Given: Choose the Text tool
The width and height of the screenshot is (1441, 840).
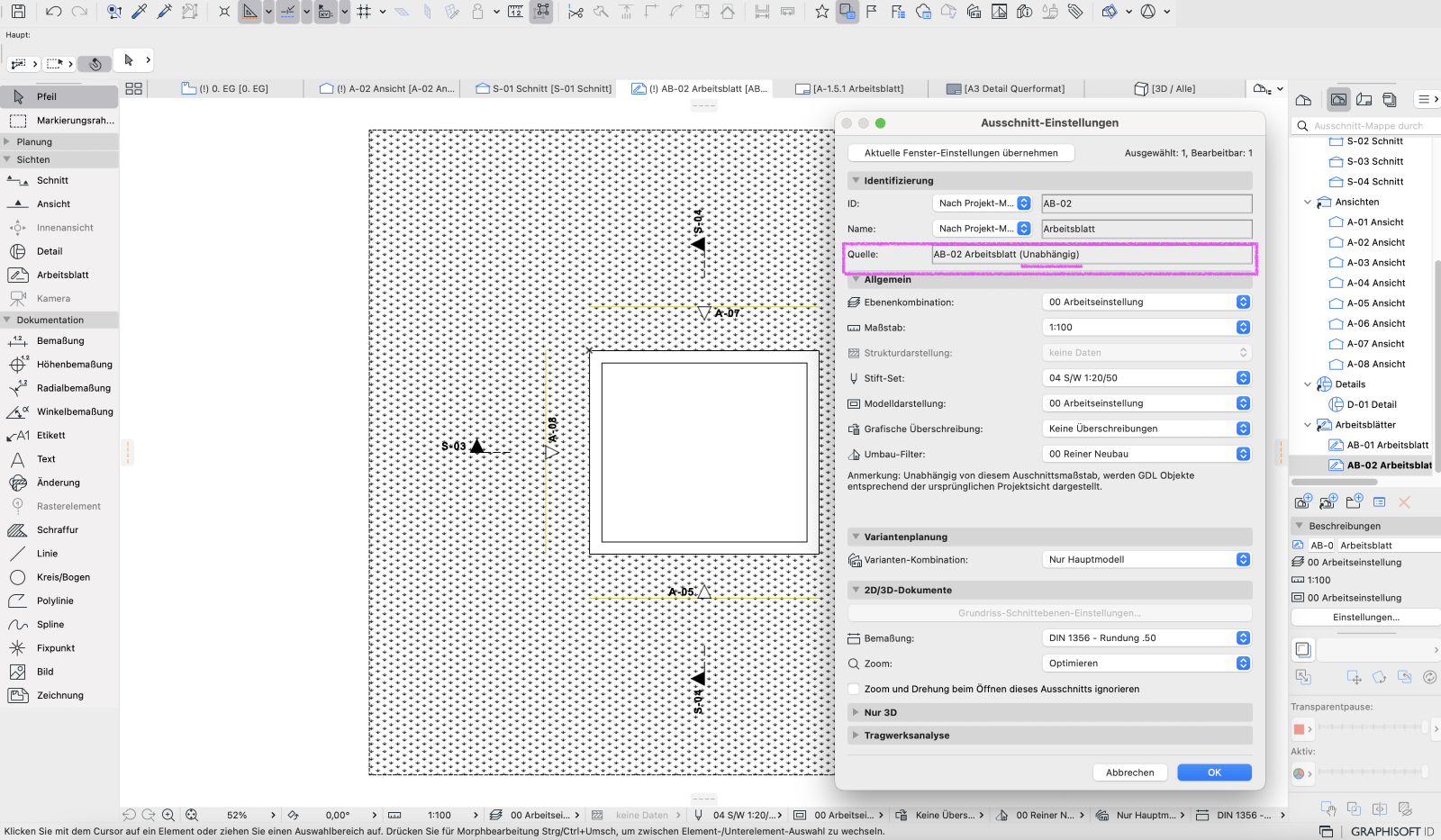Looking at the screenshot, I should [x=59, y=459].
